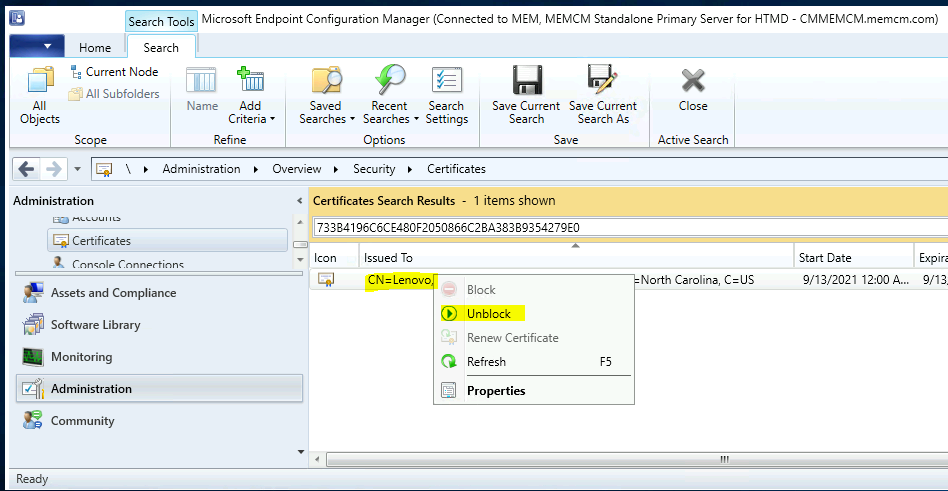Expand breadcrumb arrow after Overview
Viewport: 948px width, 491px height.
coord(337,169)
